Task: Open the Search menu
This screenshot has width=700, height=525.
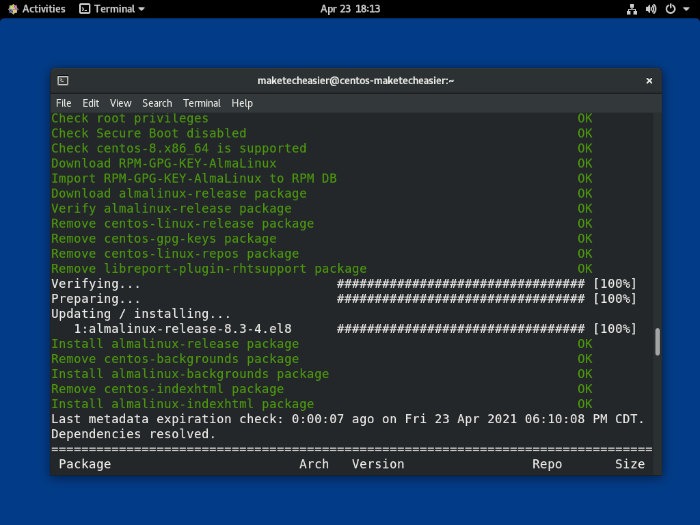Action: click(157, 103)
